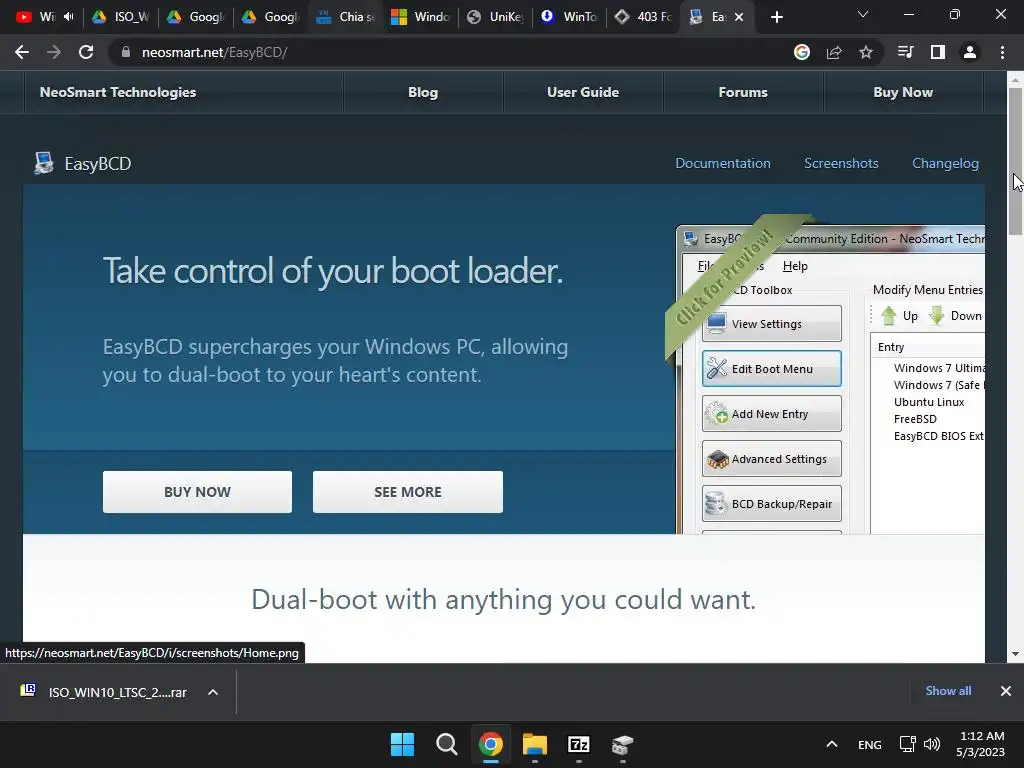Open Chrome from taskbar
Viewport: 1024px width, 768px height.
pos(490,744)
